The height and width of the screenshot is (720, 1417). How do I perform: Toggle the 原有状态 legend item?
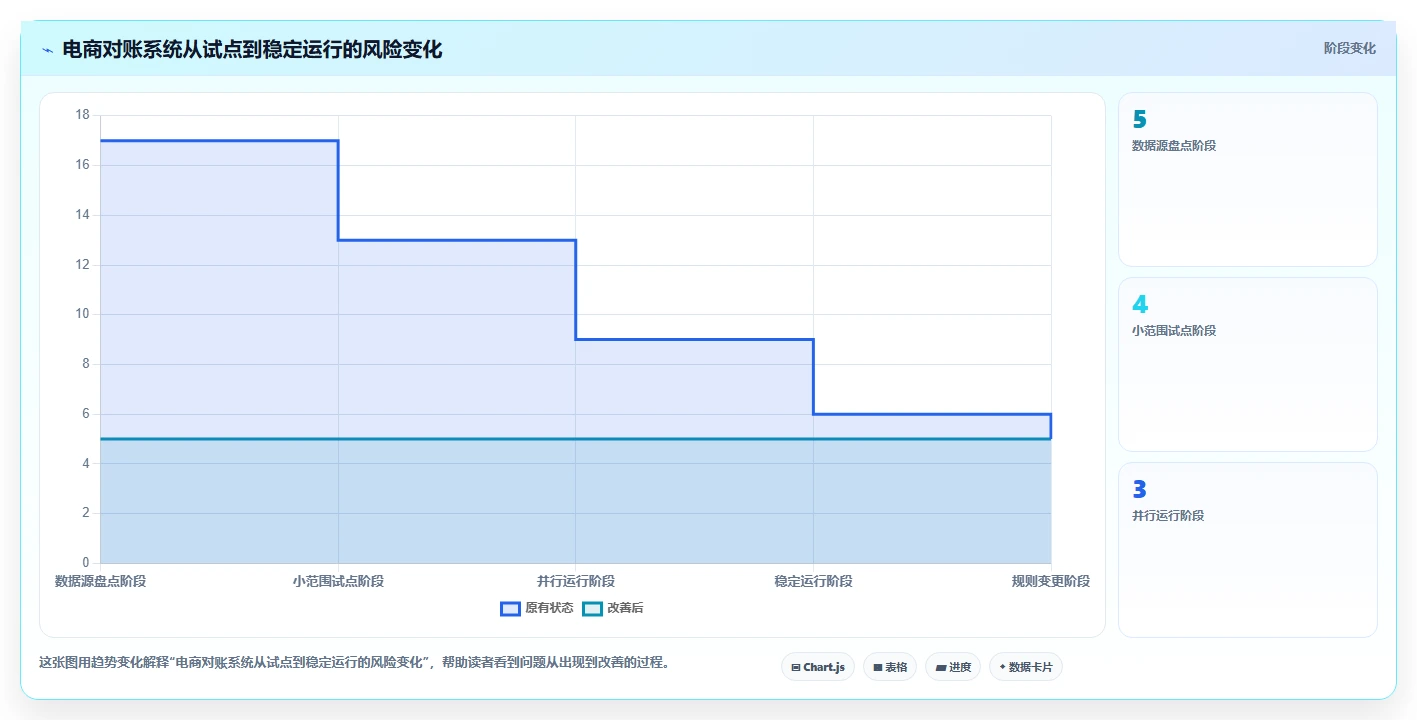pos(536,608)
